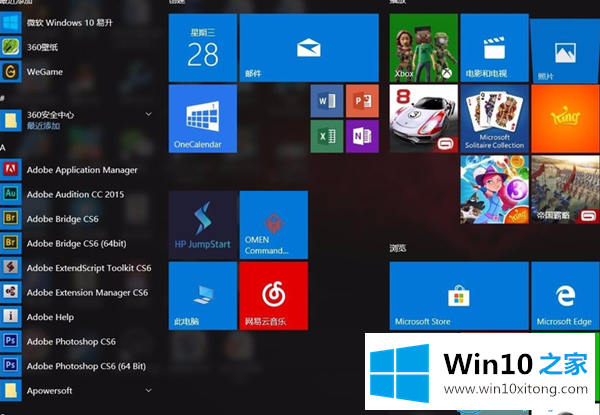This screenshot has height=415, width=600.
Task: Open the 邮件 mail tile
Action: pos(309,48)
